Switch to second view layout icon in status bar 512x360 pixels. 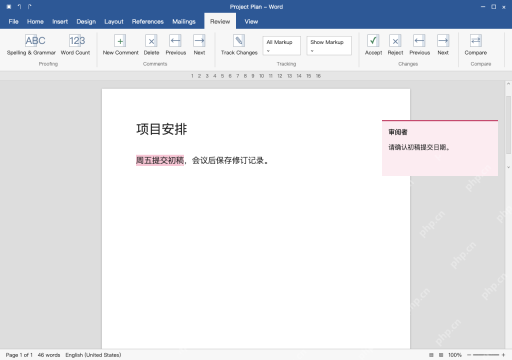click(x=441, y=355)
